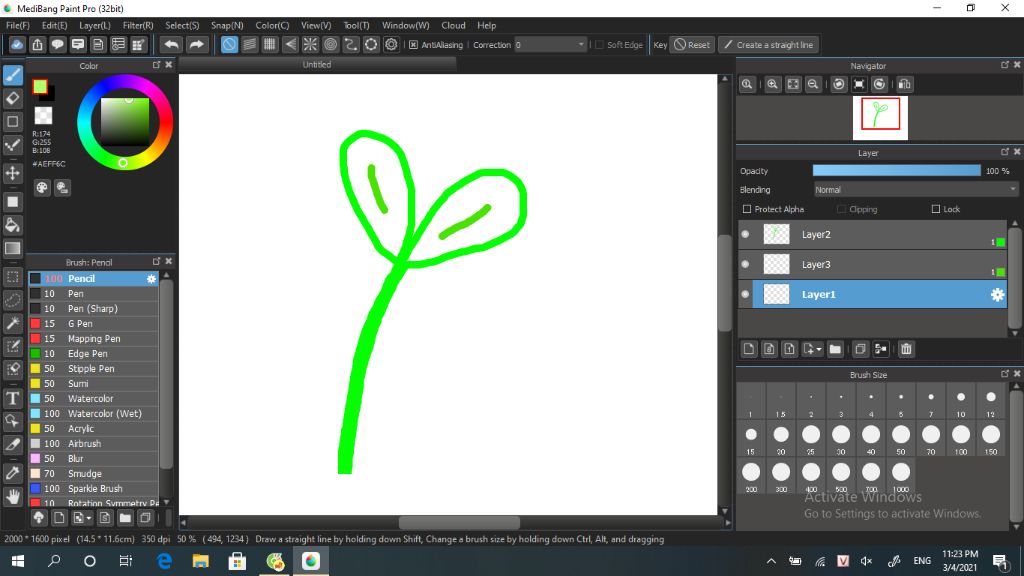Open Microsoft Edge from the taskbar
Image resolution: width=1024 pixels, height=576 pixels.
click(164, 561)
